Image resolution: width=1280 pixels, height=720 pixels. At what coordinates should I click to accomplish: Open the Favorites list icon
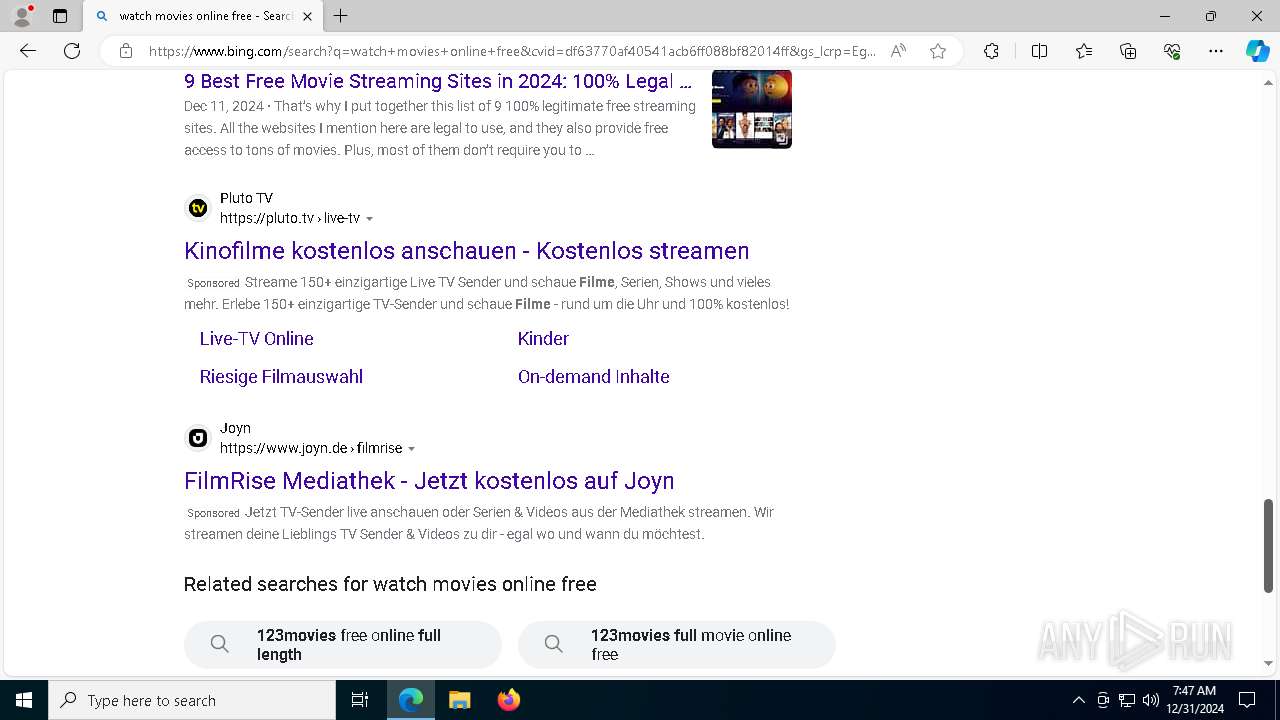(x=1084, y=51)
